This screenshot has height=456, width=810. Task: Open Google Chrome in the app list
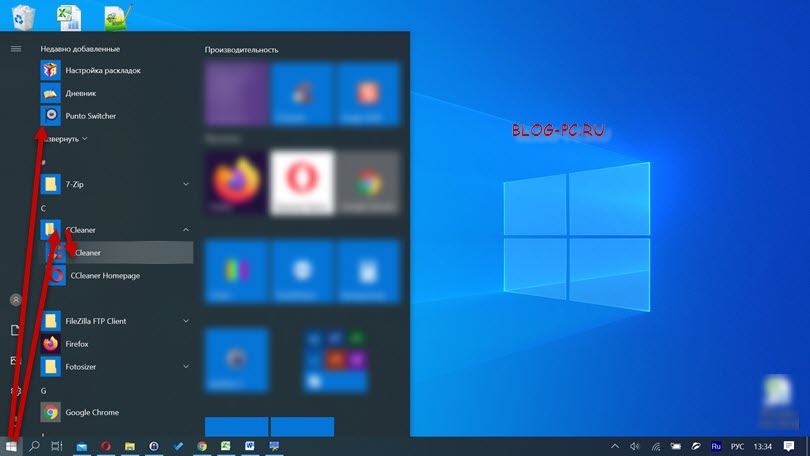[92, 412]
